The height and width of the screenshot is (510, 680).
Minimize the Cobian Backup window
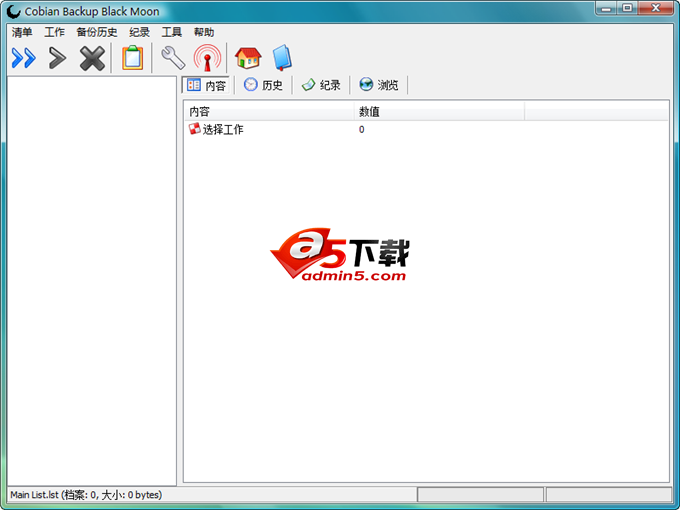[x=607, y=8]
